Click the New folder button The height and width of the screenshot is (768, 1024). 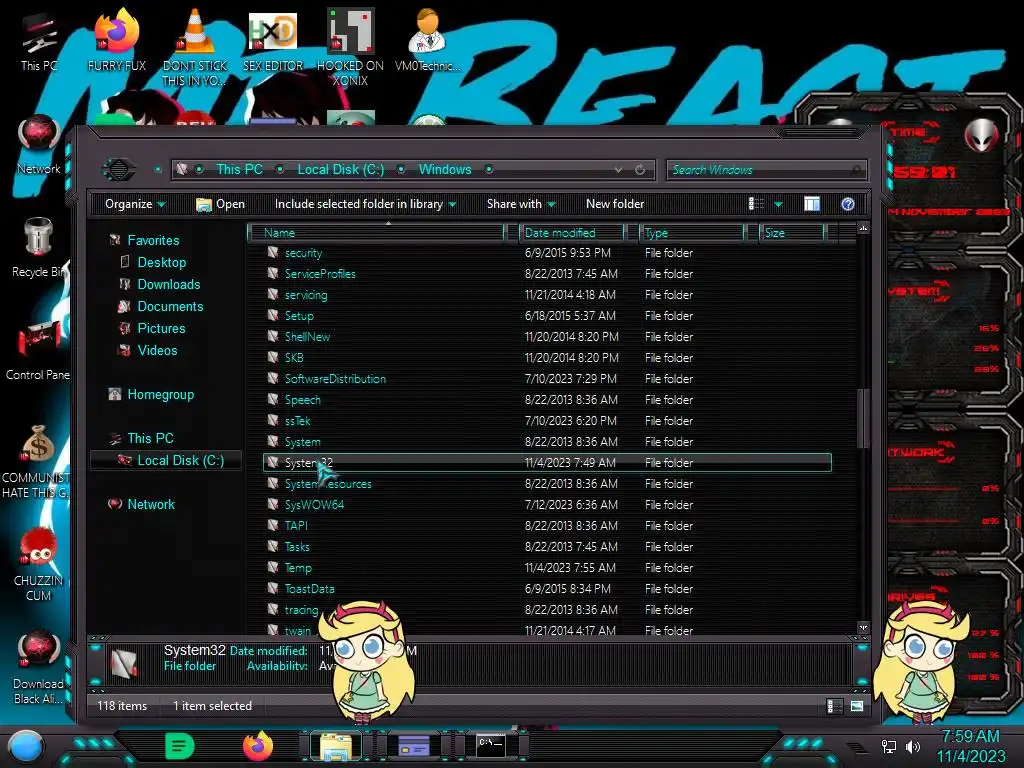click(615, 204)
